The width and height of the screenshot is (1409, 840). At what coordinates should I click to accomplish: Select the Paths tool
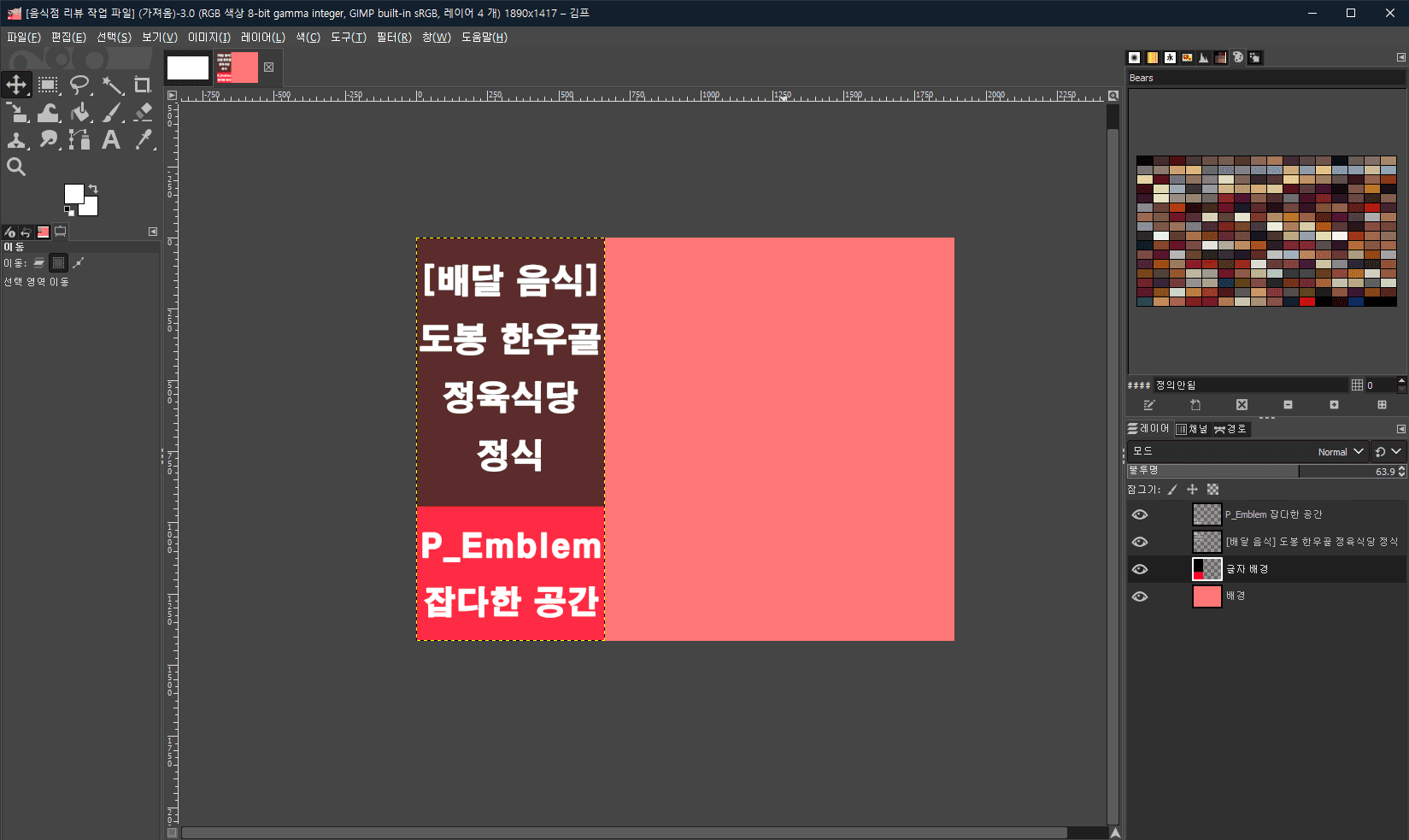[79, 139]
